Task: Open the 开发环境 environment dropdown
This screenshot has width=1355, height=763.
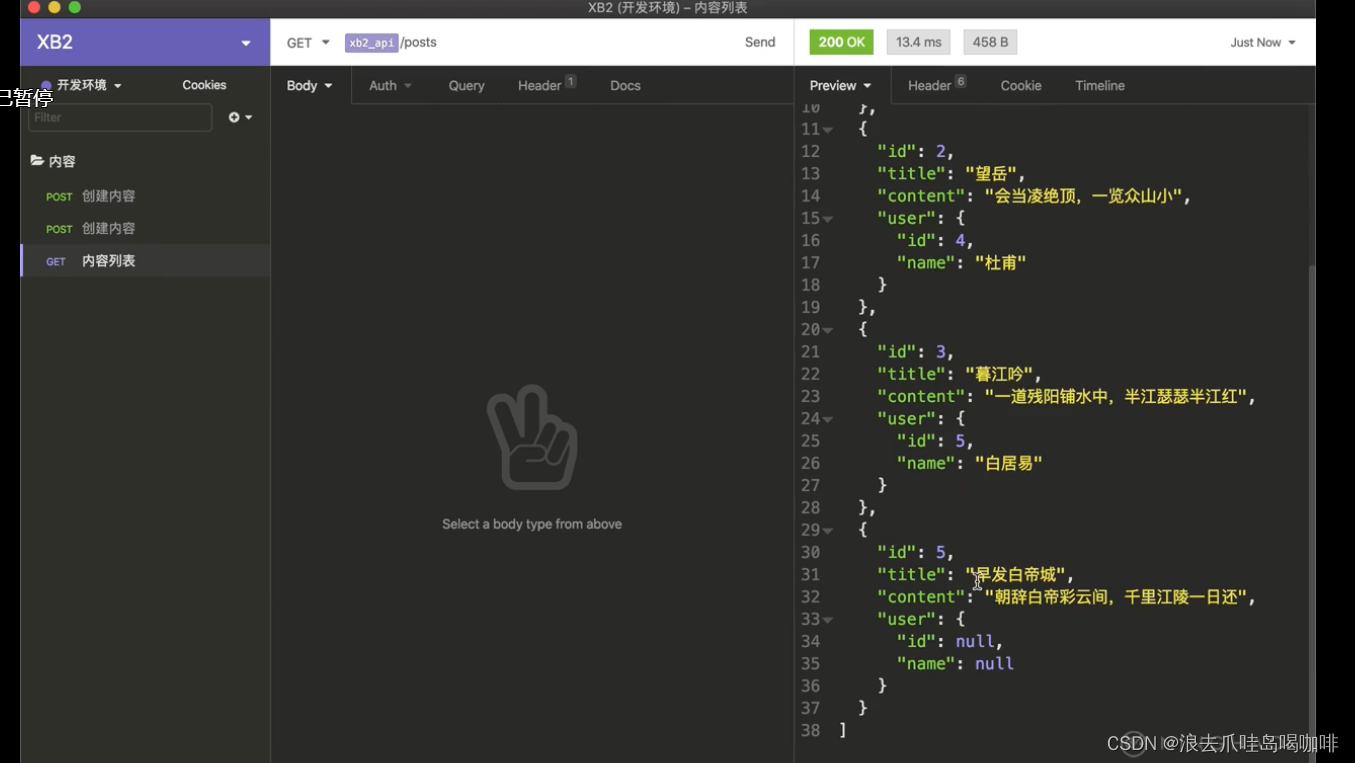Action: [81, 85]
